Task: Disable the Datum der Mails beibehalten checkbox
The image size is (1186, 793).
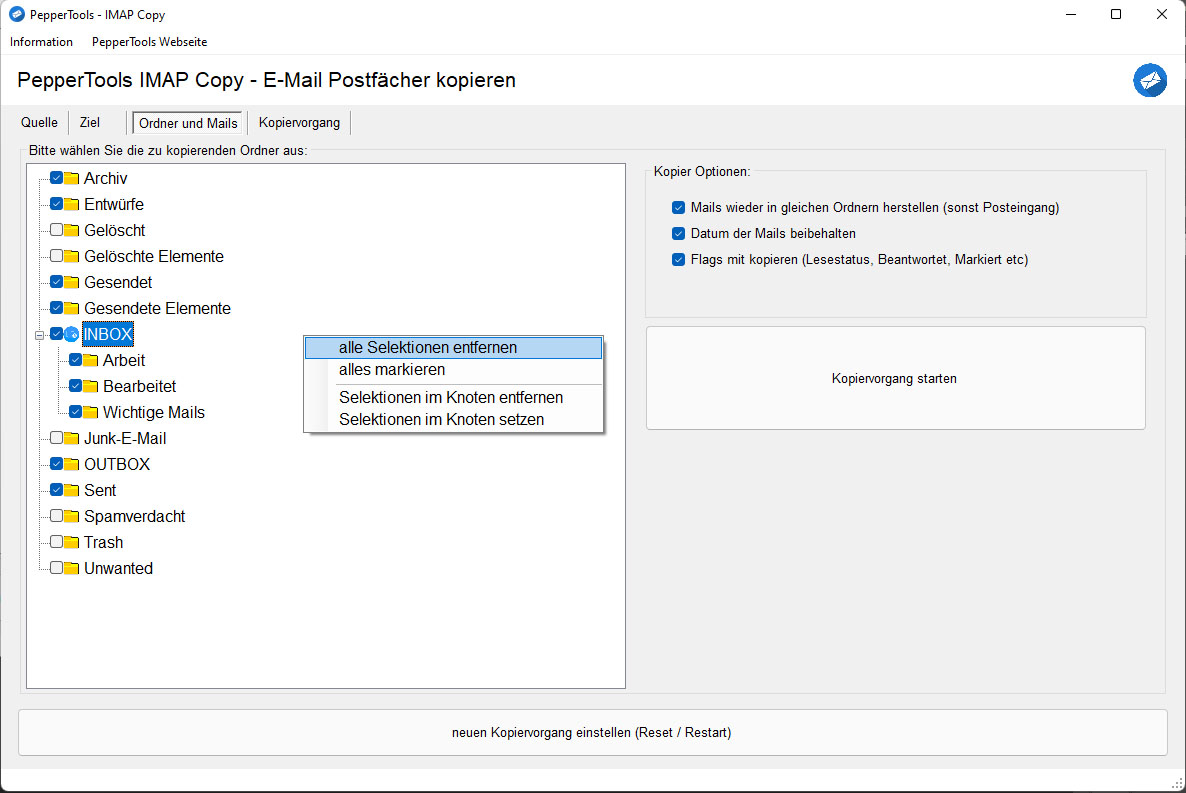Action: tap(677, 233)
